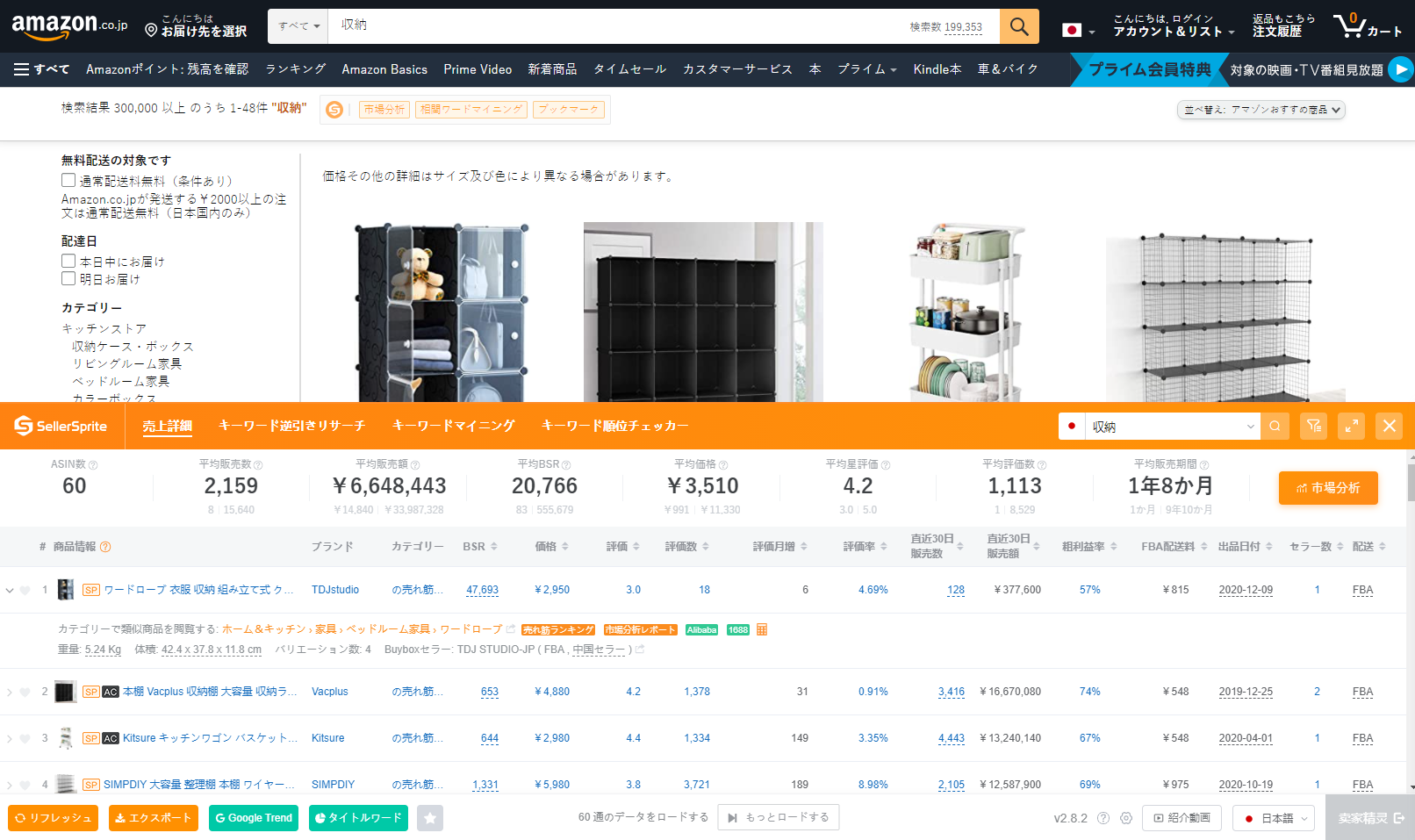The width and height of the screenshot is (1415, 840).
Task: Expand row 3 Kitsure details chevron
Action: 10,739
